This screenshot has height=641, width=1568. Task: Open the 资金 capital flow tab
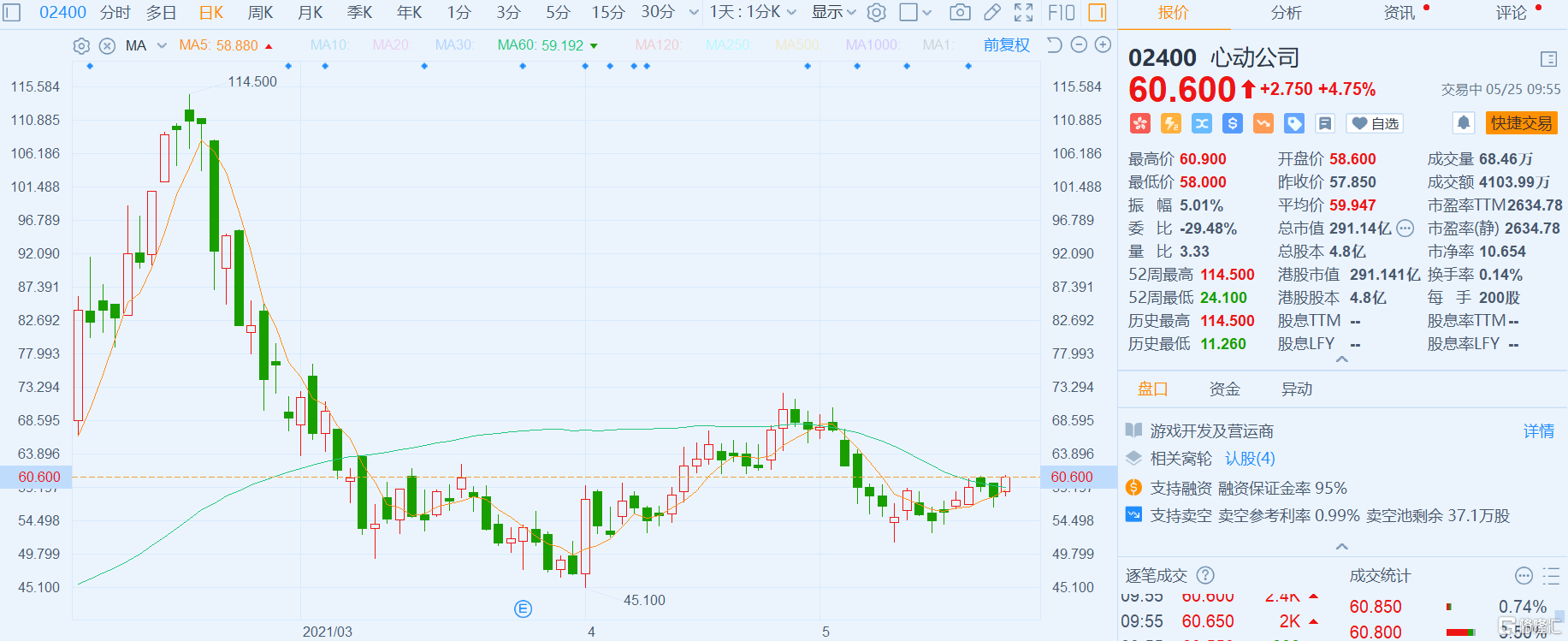click(1224, 389)
